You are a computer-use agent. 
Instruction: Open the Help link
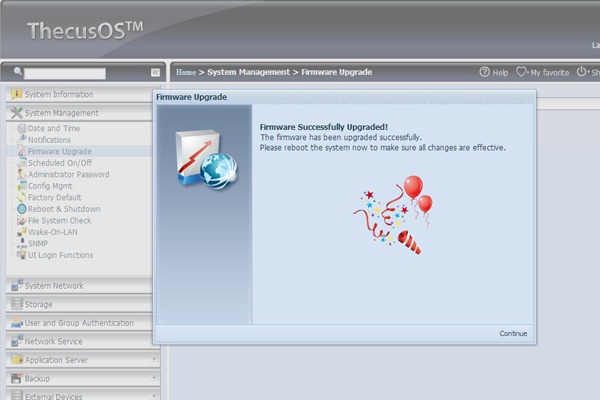[x=500, y=72]
